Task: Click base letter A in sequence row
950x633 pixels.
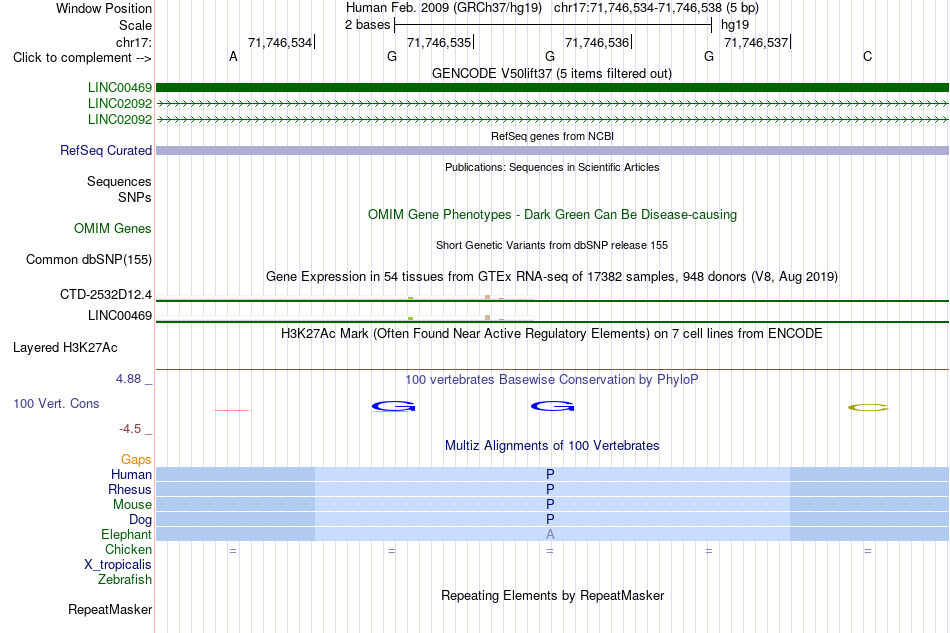Action: (x=233, y=57)
